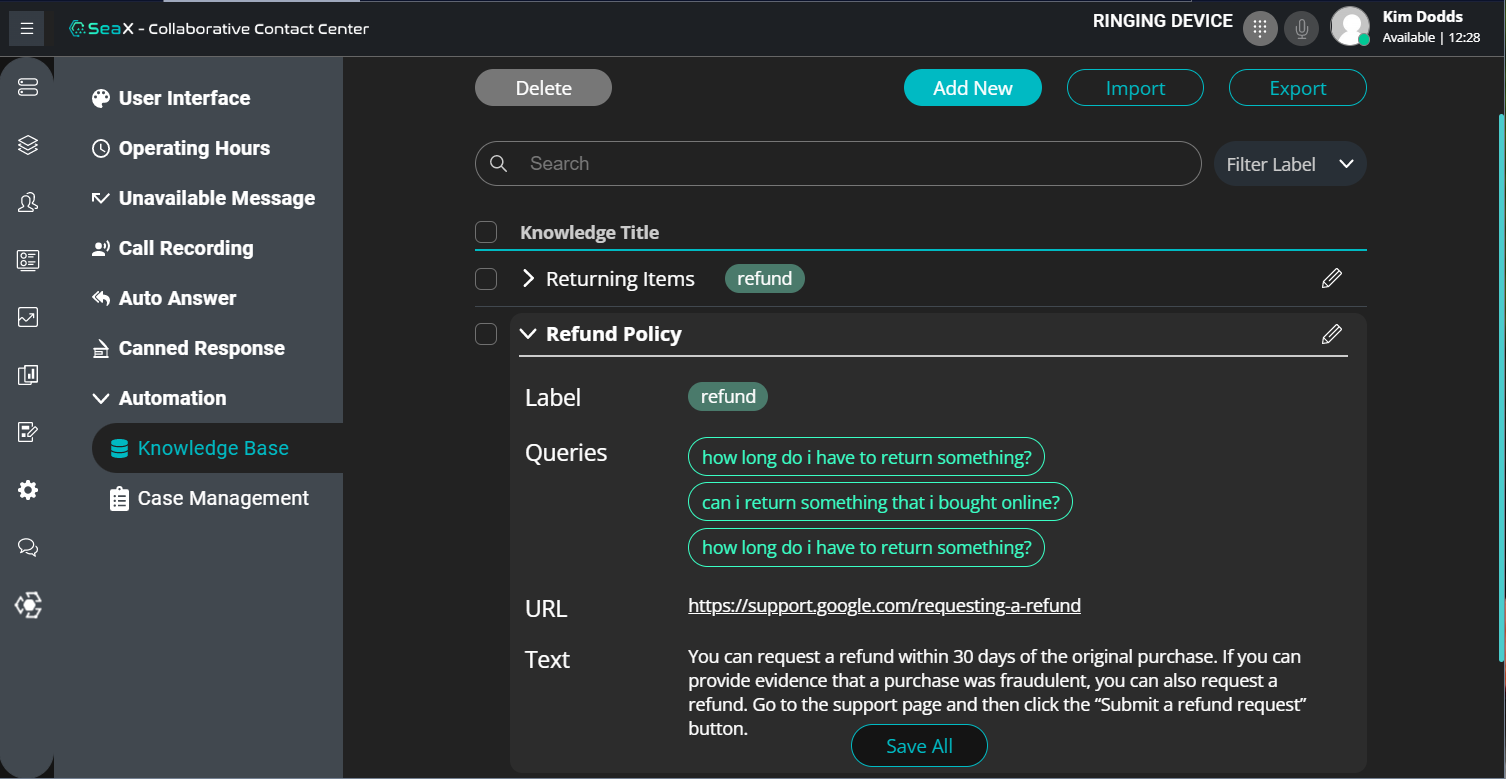Check the Refund Policy checkbox
This screenshot has width=1506, height=779.
(486, 334)
